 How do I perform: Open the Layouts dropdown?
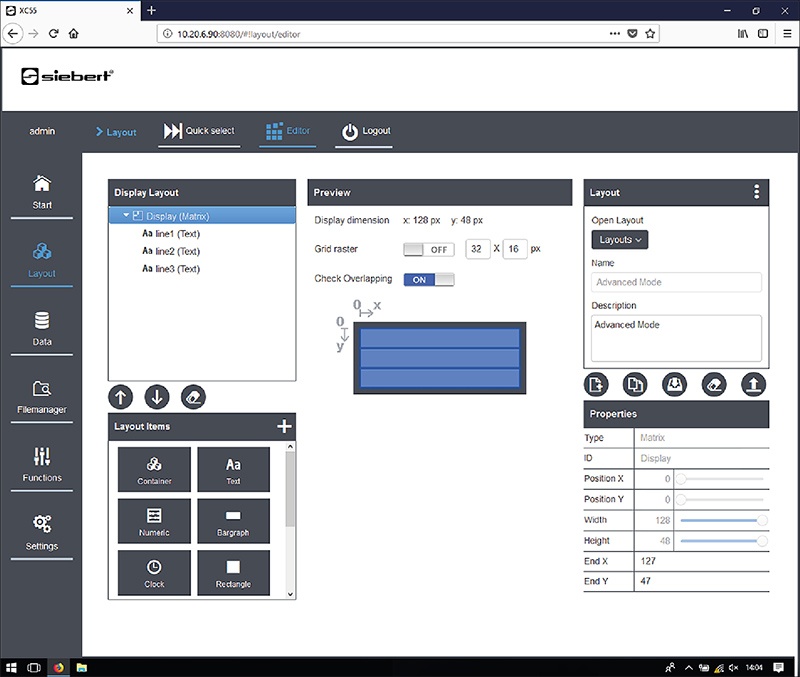click(x=620, y=240)
